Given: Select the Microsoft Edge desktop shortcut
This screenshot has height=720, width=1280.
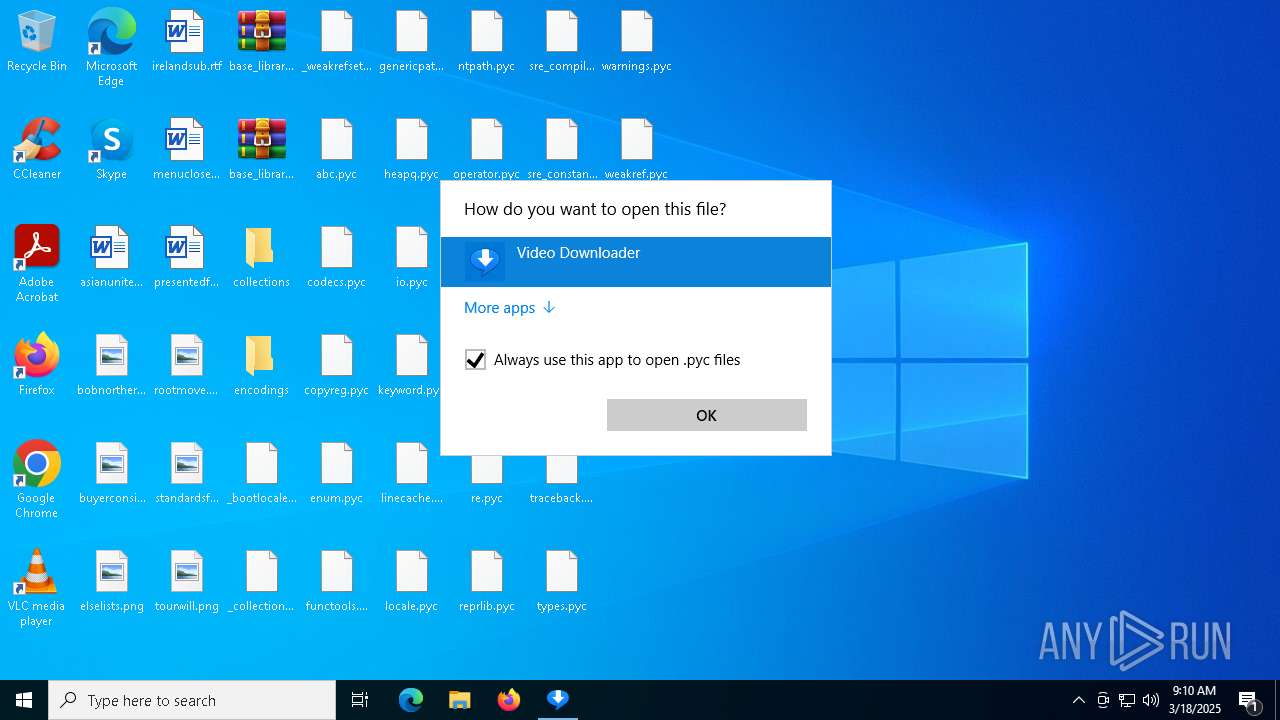Looking at the screenshot, I should [x=111, y=48].
